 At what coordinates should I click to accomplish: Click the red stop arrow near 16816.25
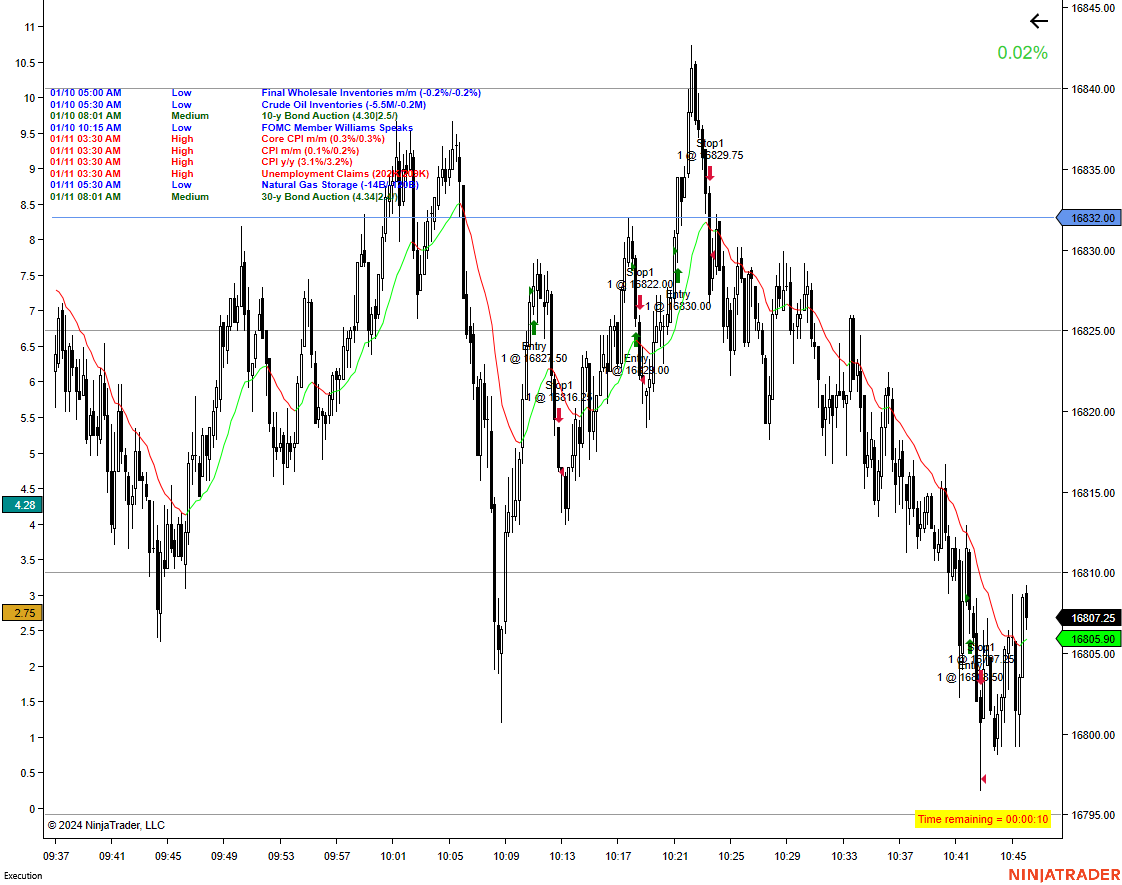pos(559,416)
